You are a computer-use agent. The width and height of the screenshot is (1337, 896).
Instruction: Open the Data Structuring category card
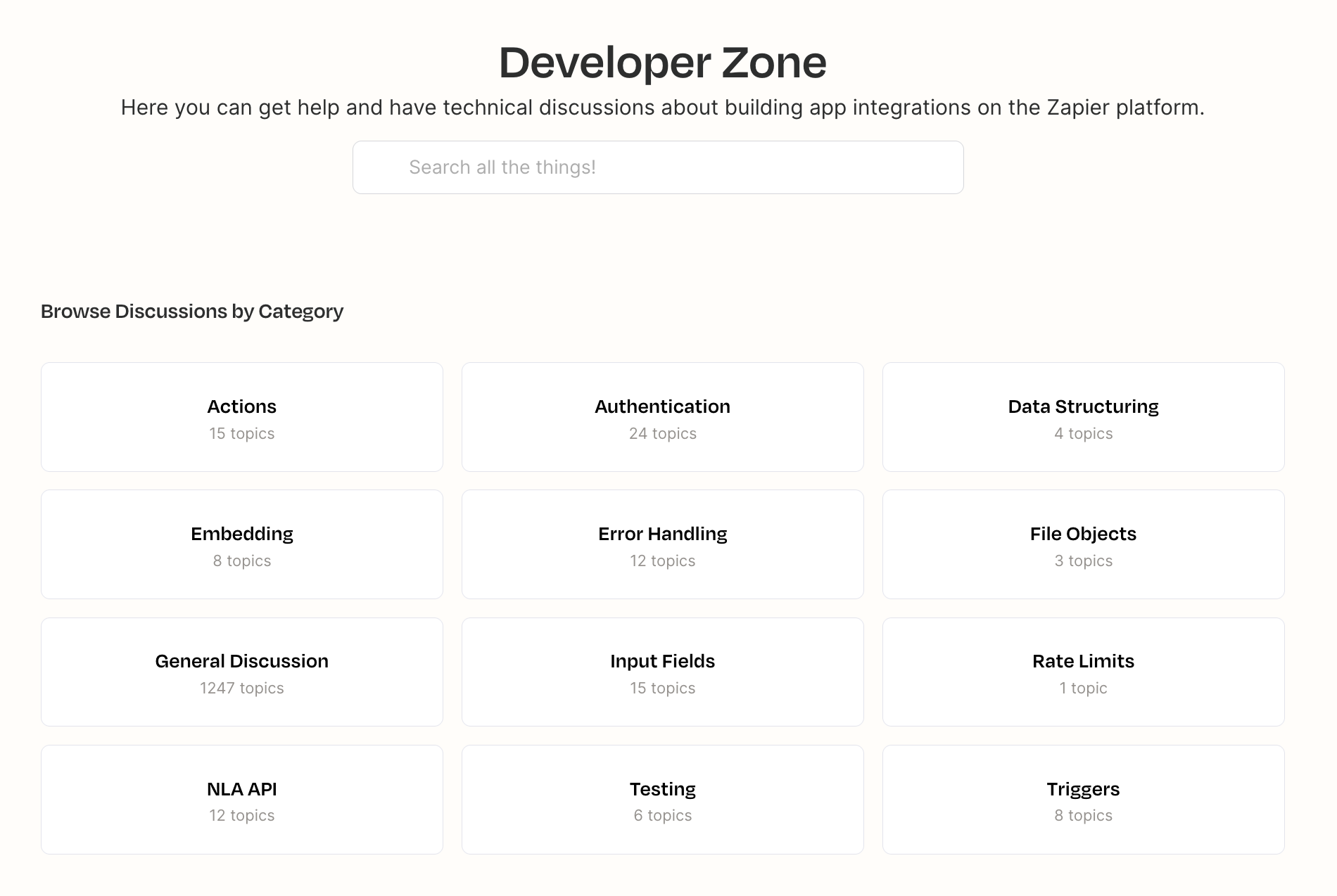click(x=1084, y=417)
